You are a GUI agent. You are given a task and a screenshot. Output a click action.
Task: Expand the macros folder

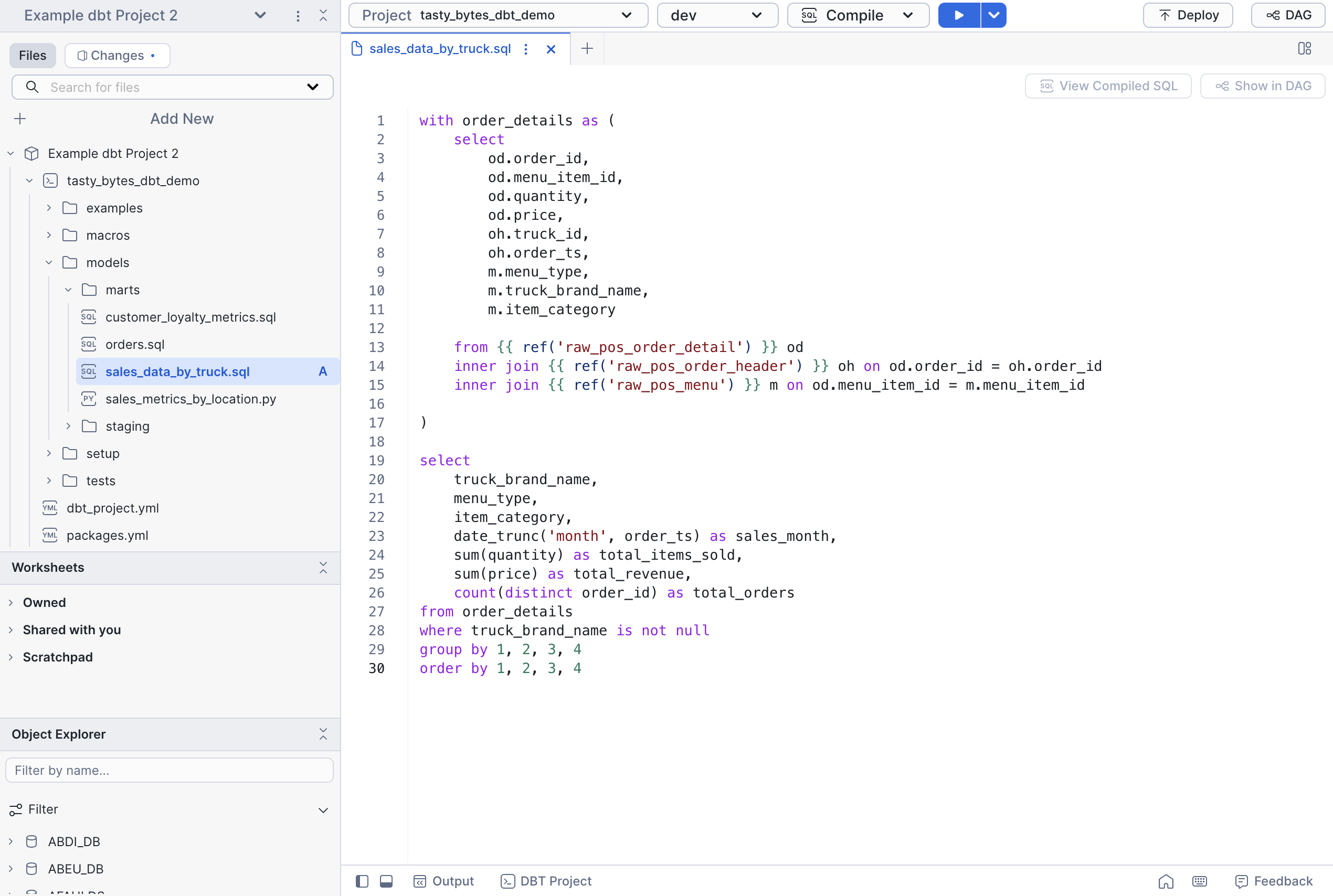[49, 236]
